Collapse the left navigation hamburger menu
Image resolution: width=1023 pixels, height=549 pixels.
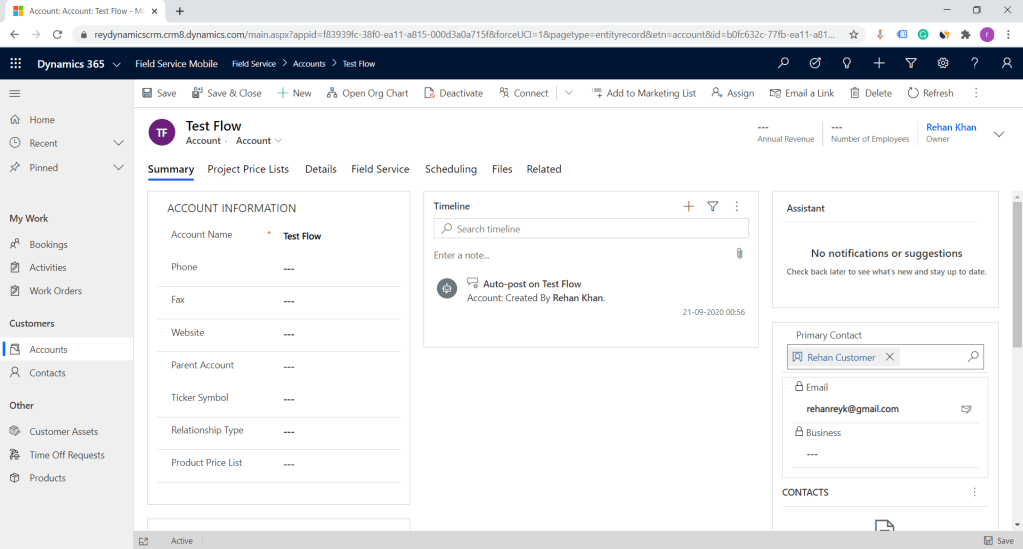click(15, 93)
